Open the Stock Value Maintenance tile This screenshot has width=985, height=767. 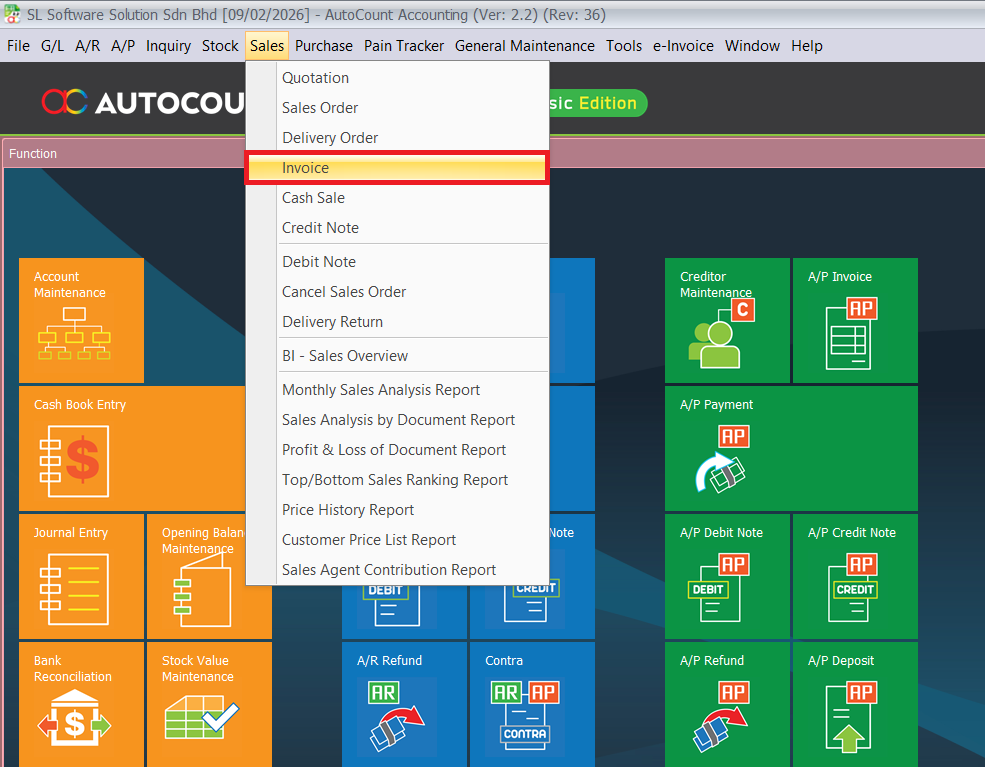208,704
